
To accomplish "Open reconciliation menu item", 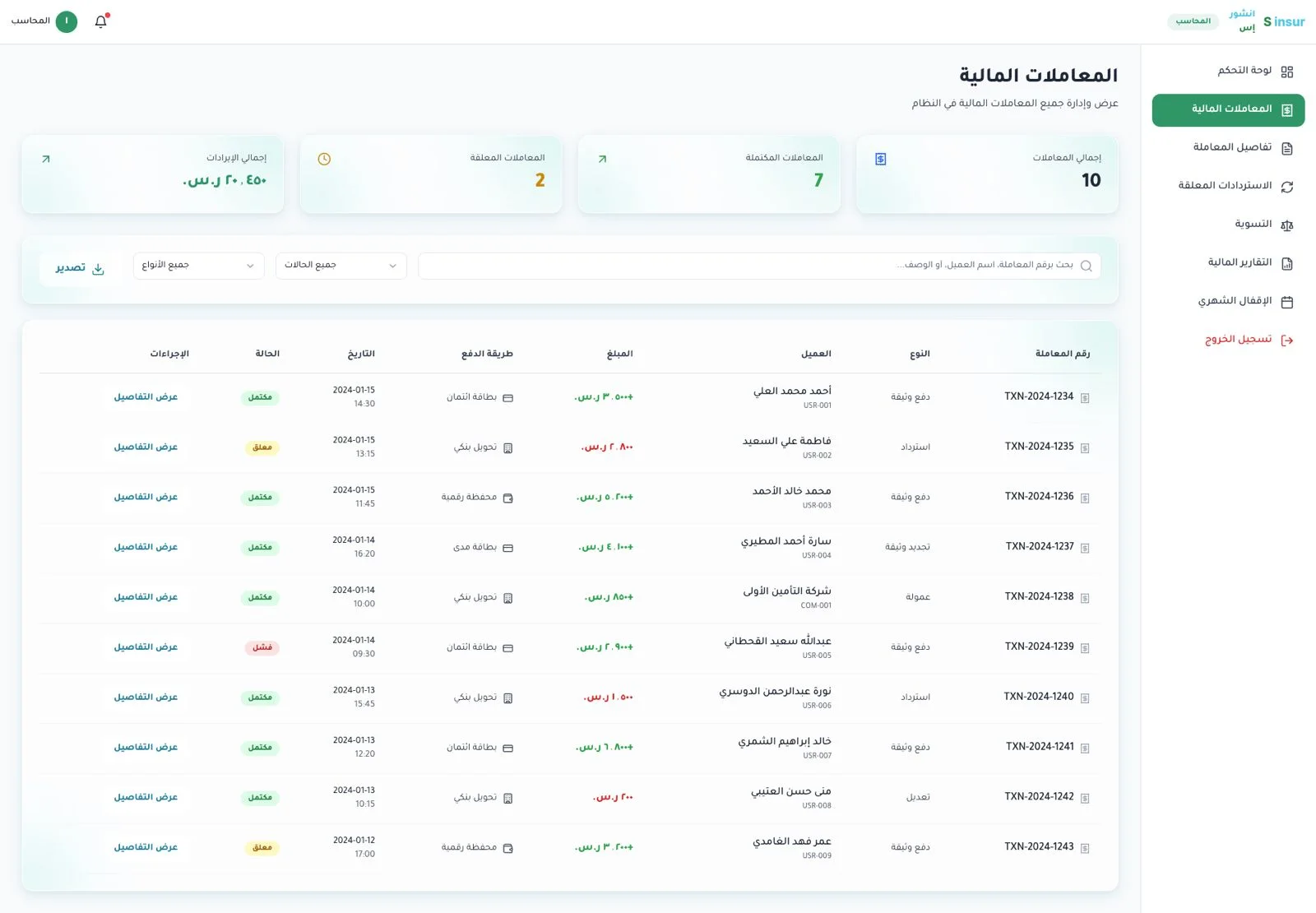I will tap(1228, 225).
